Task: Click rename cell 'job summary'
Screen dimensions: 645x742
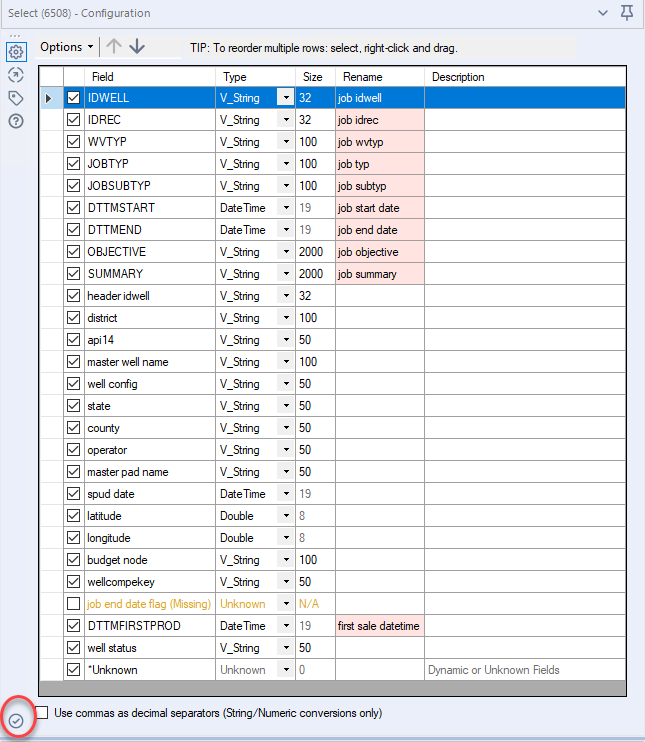Action: [380, 274]
